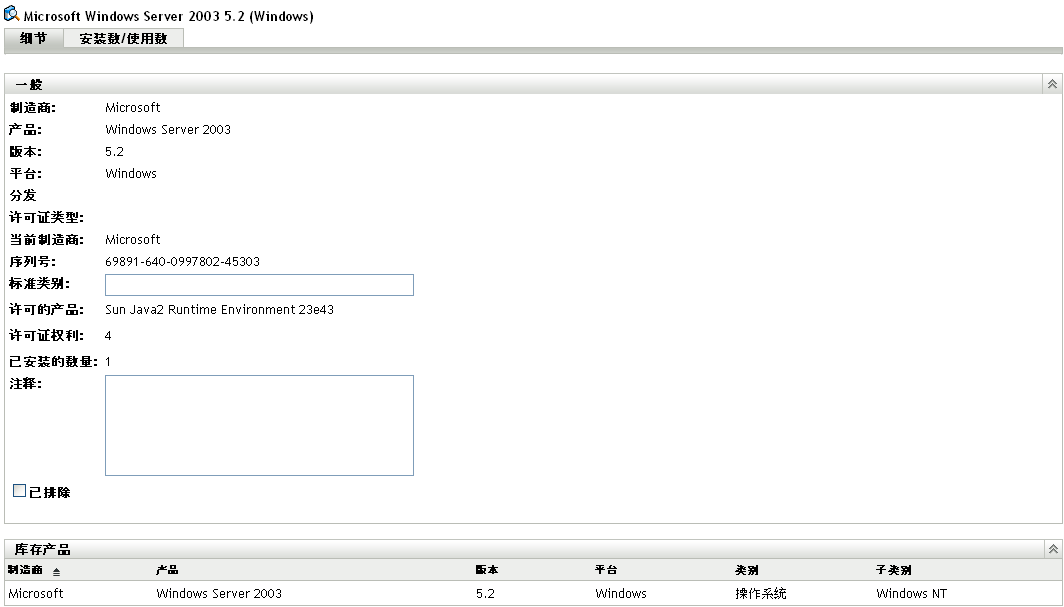Check the 已排除 checkbox

20,490
